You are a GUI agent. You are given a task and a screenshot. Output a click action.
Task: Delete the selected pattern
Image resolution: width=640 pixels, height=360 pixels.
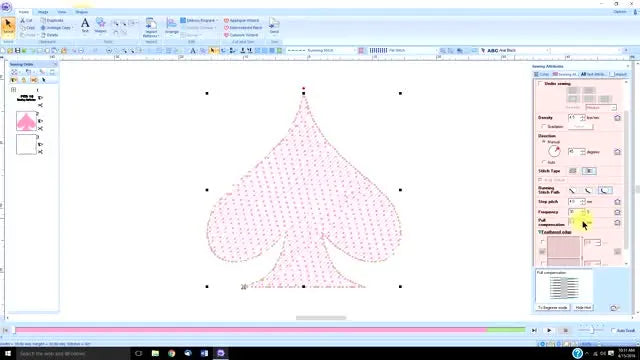[x=49, y=35]
